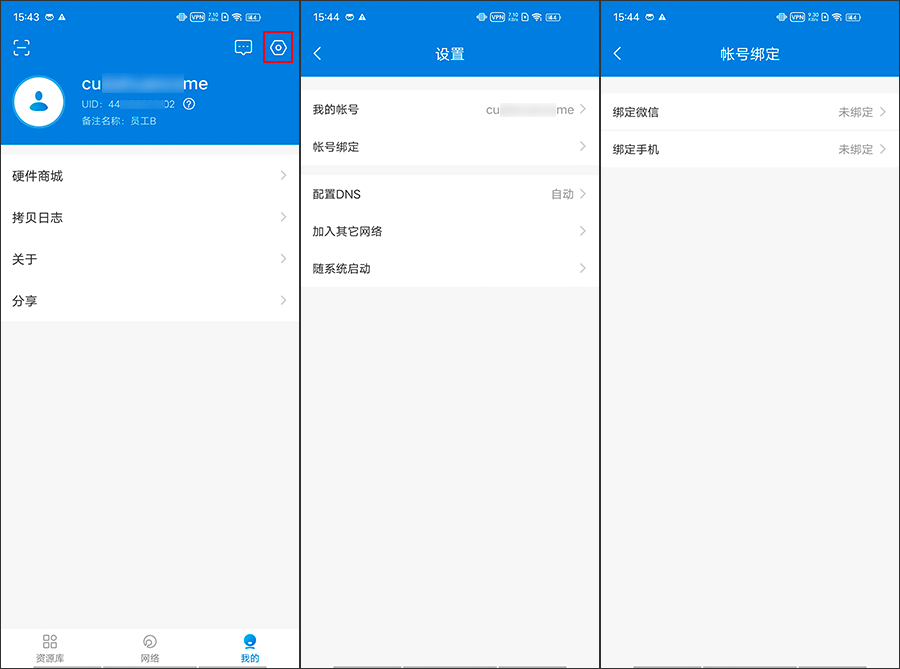This screenshot has width=900, height=669.
Task: Tap the question mark icon beside UID
Action: [189, 103]
